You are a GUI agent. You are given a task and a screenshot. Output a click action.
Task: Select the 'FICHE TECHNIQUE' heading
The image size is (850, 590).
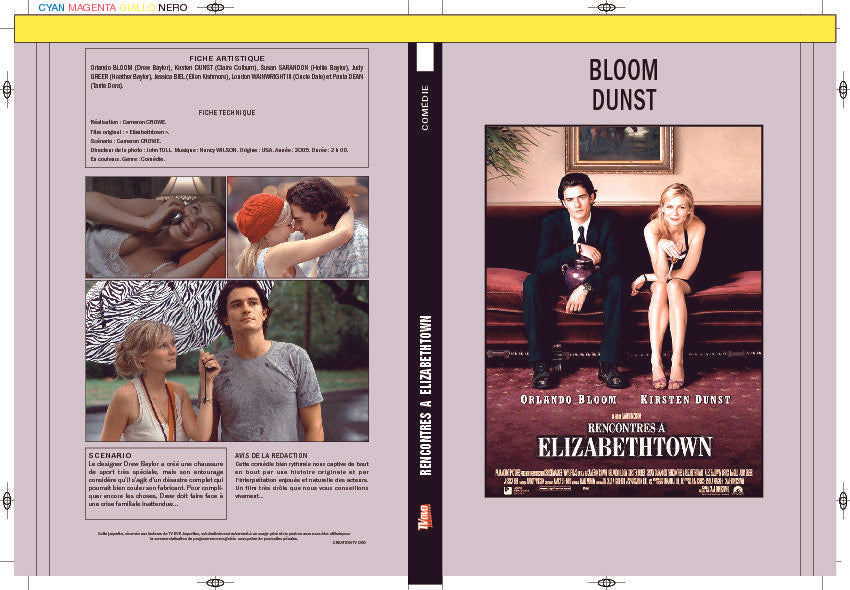(227, 112)
